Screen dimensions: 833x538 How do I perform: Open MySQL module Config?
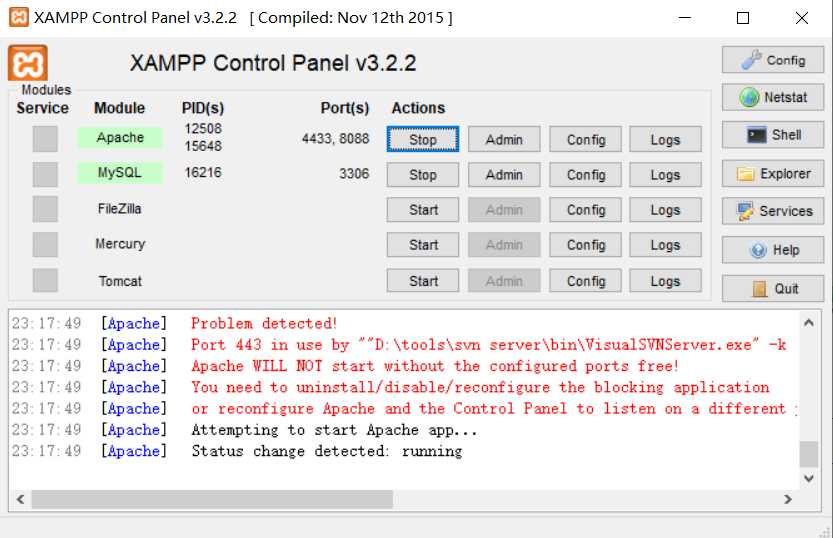tap(585, 175)
